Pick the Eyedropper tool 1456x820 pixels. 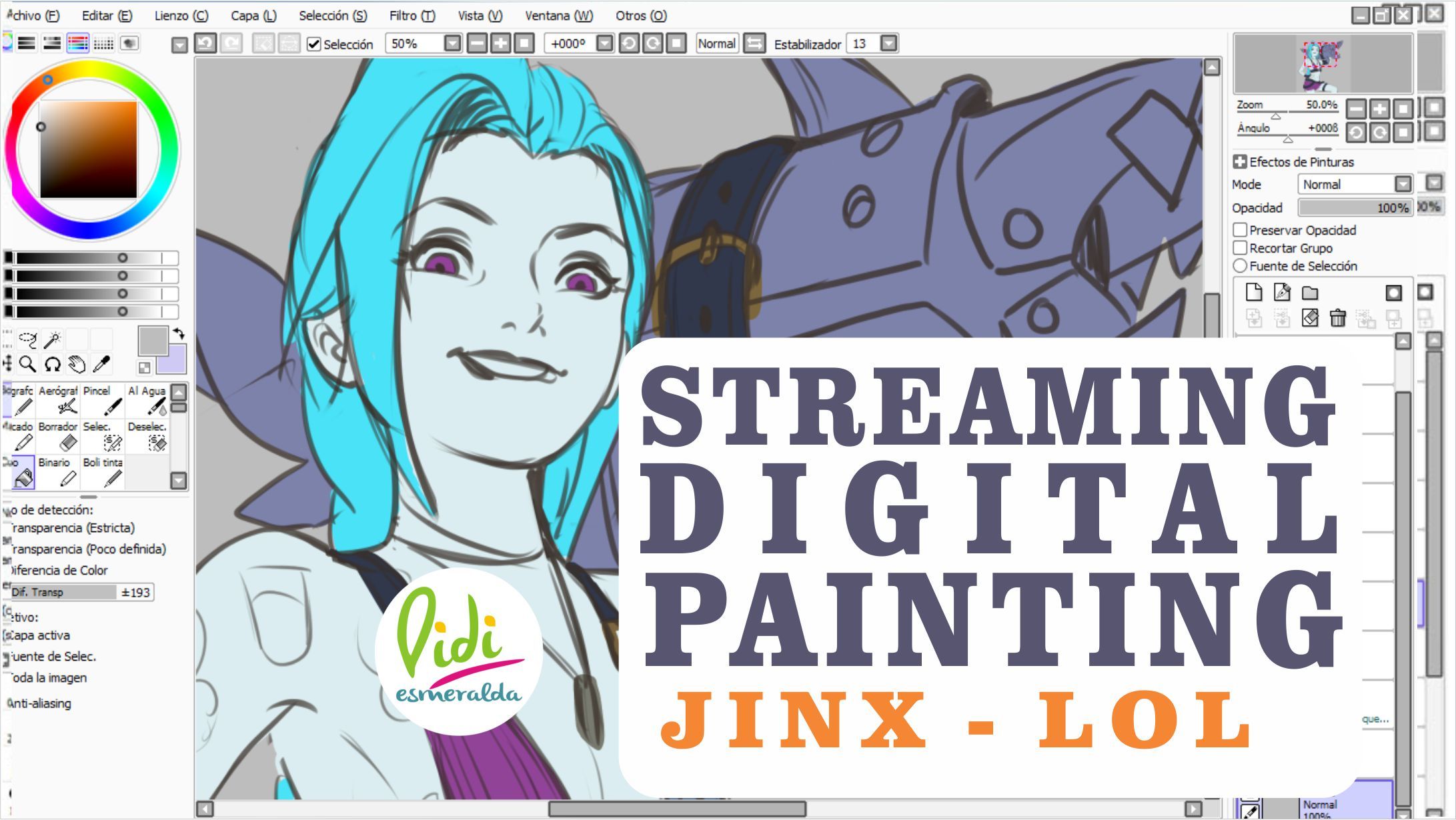(x=101, y=364)
